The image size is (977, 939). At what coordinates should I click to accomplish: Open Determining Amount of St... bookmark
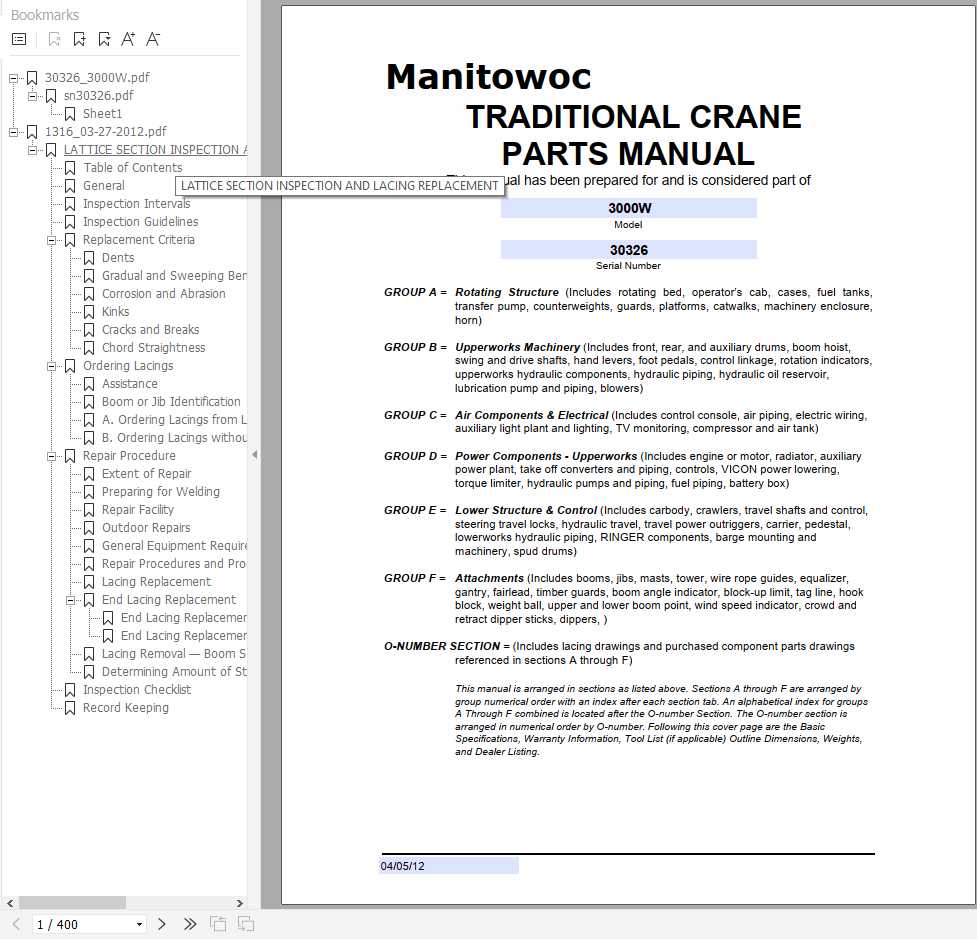174,672
